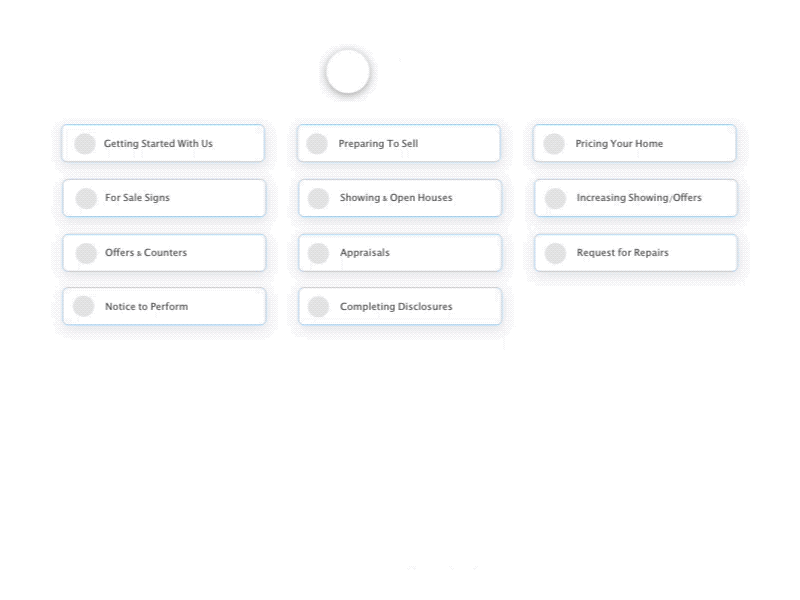Open Pricing Your Home

[635, 143]
